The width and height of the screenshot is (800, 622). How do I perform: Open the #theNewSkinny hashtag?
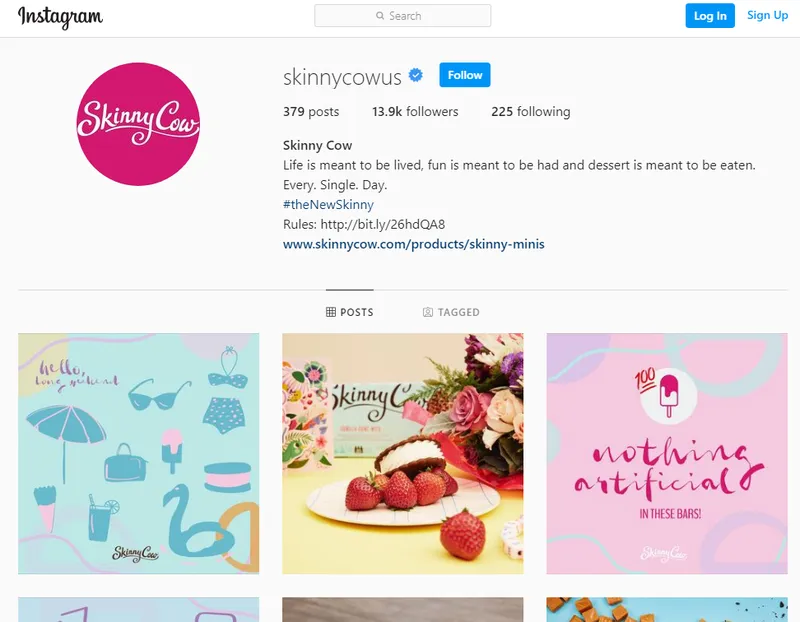pyautogui.click(x=328, y=205)
